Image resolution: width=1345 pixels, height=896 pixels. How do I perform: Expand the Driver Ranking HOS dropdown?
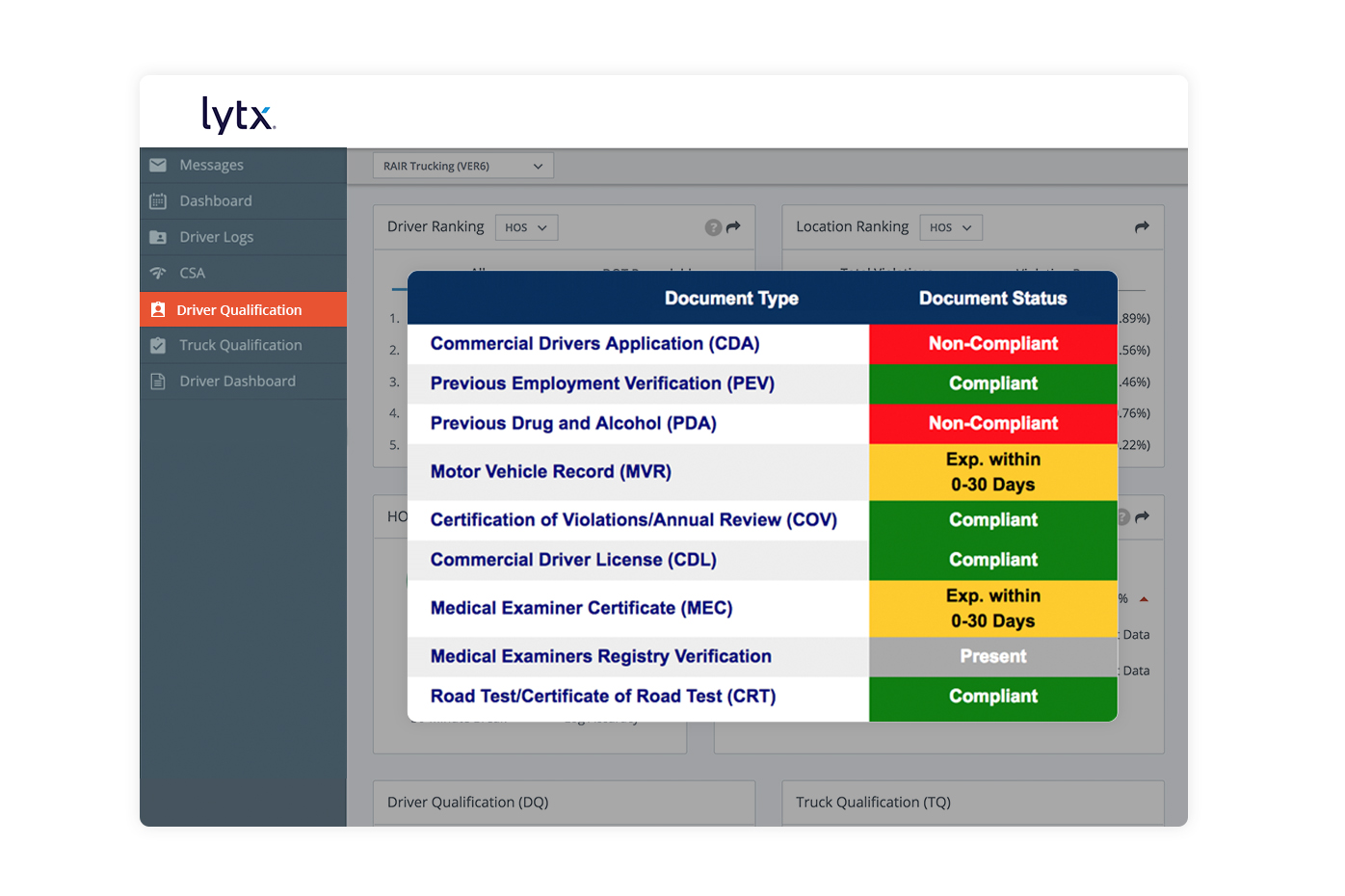tap(526, 227)
